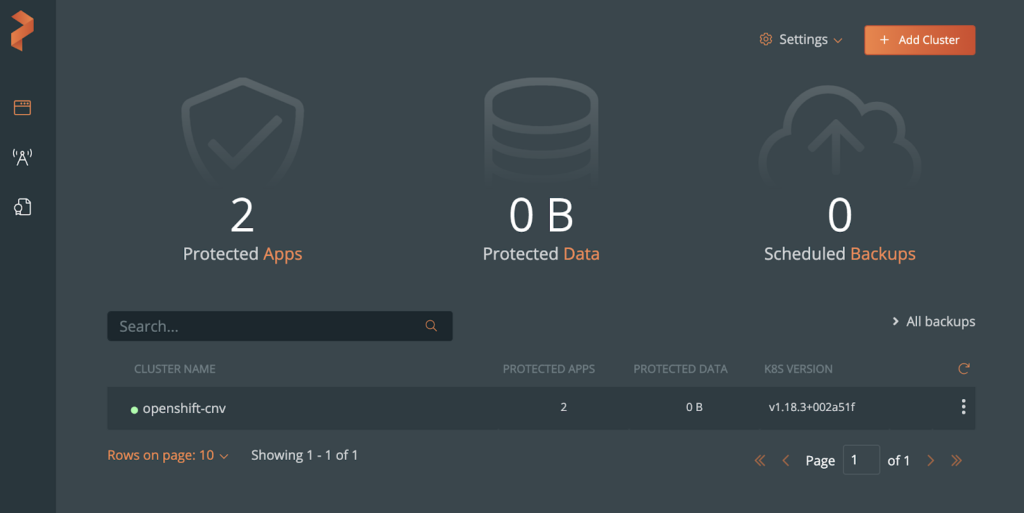Expand the All backups link
This screenshot has width=1024, height=513.
click(933, 322)
